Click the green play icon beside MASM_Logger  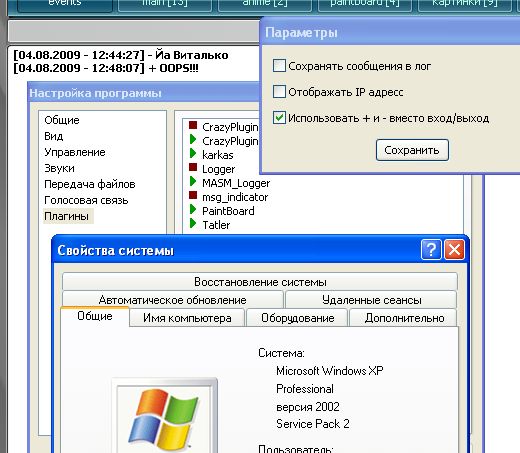193,181
